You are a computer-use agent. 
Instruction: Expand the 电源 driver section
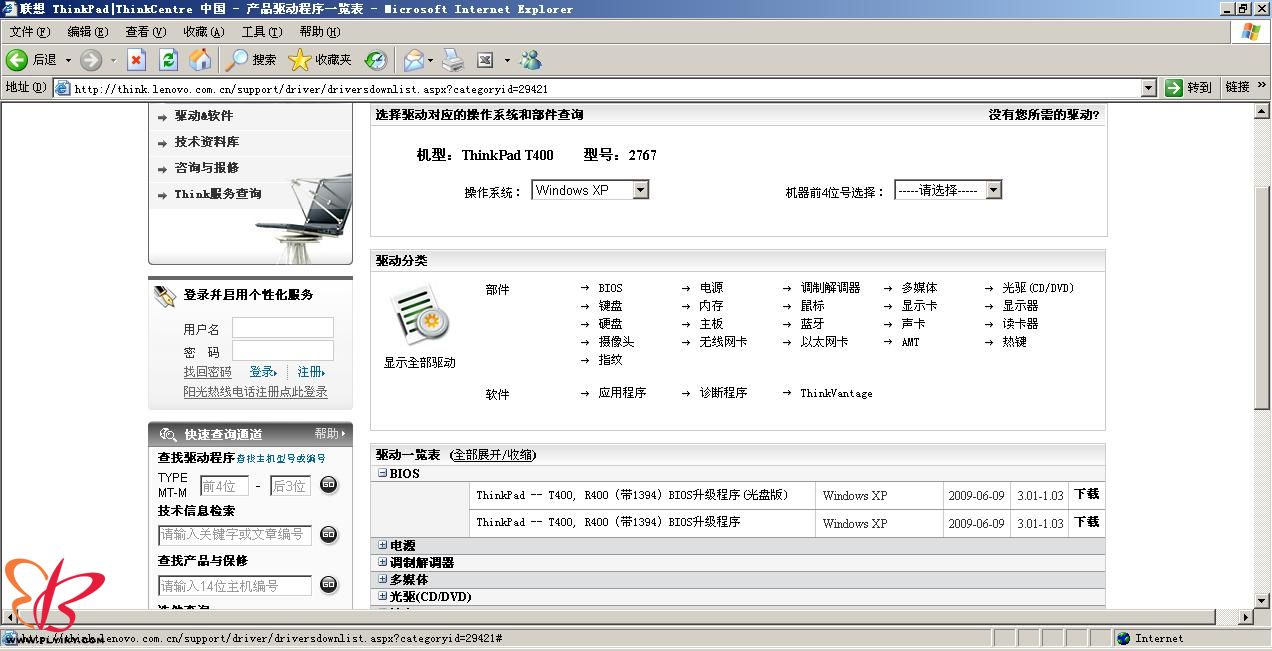pos(382,546)
